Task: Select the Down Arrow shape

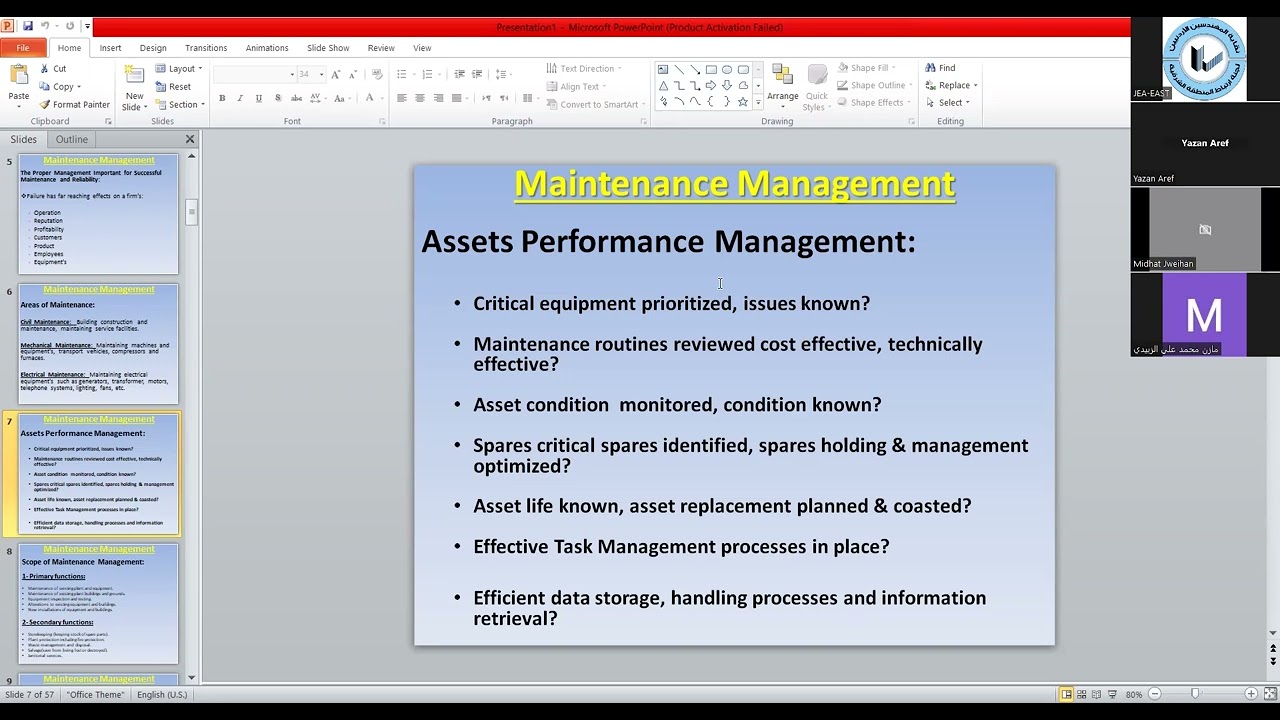Action: click(x=727, y=86)
